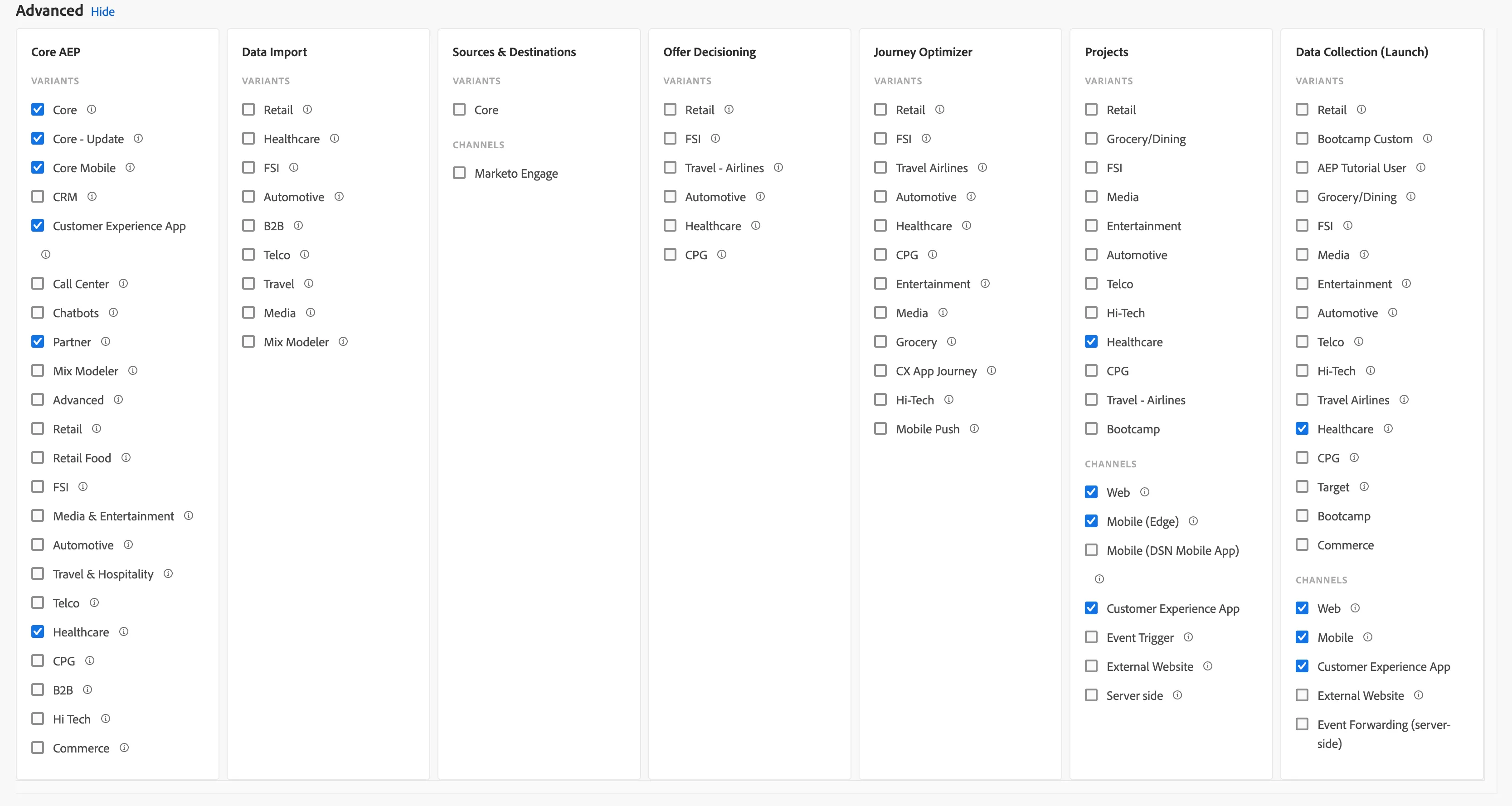
Task: Click the info icon under Mobile (DSN Mobile App)
Action: (x=1099, y=579)
